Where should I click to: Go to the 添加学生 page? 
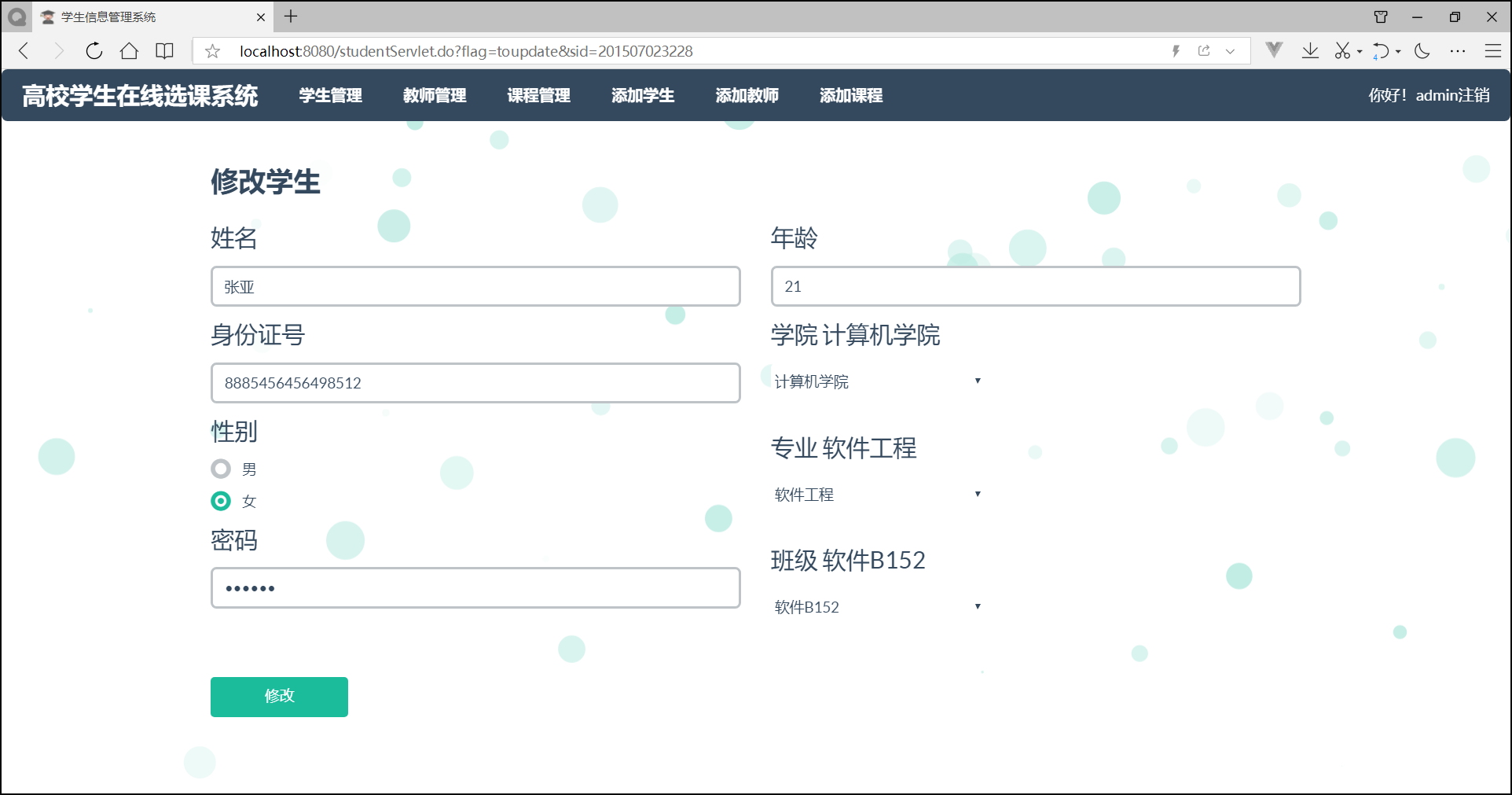coord(643,95)
